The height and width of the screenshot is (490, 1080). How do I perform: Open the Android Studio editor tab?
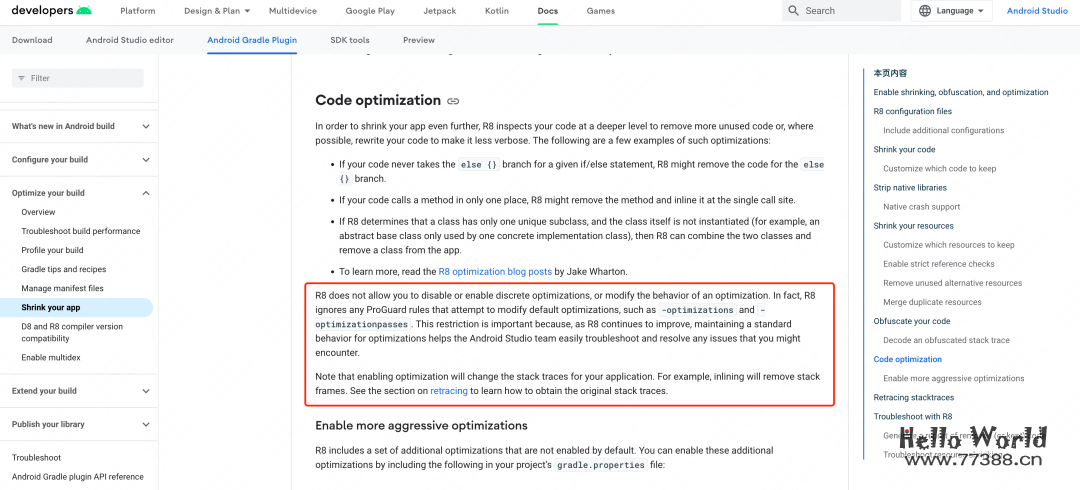coord(131,40)
